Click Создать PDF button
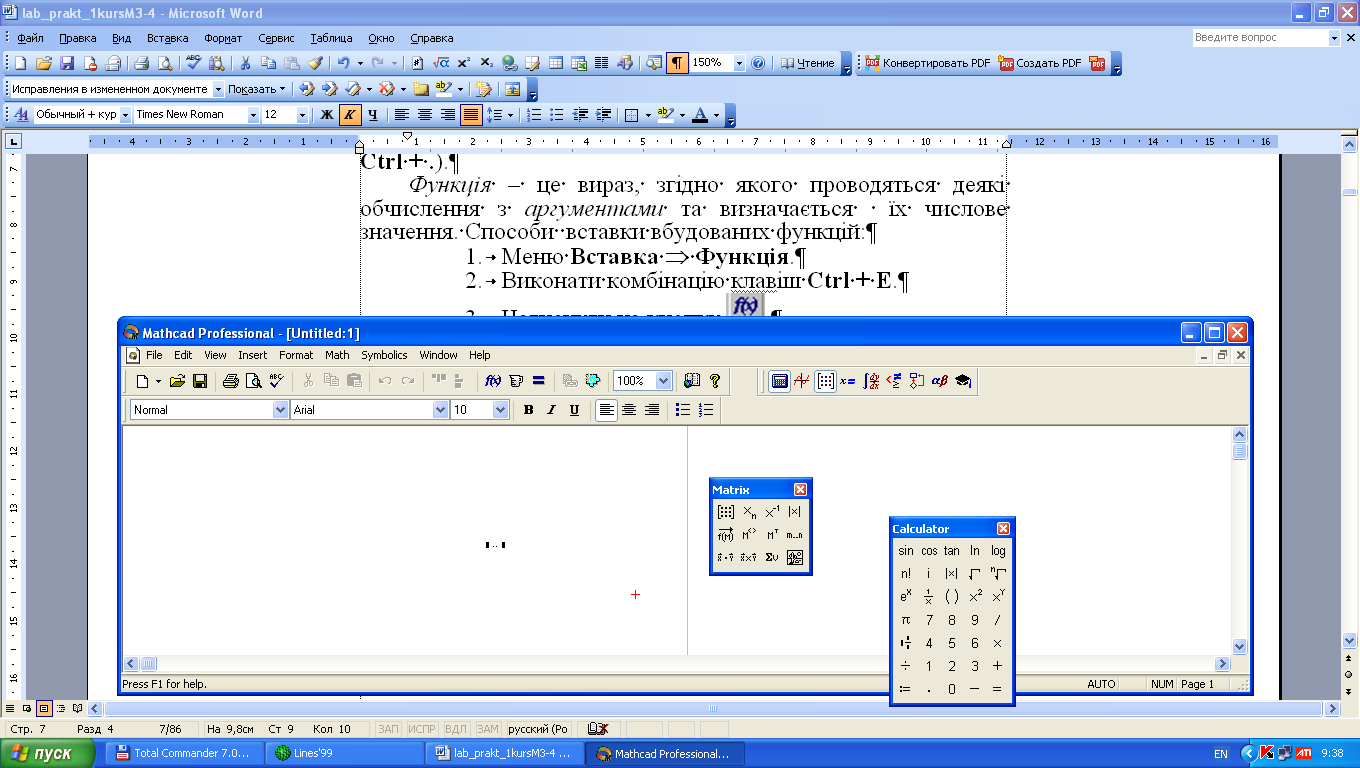The image size is (1360, 768). (1040, 63)
